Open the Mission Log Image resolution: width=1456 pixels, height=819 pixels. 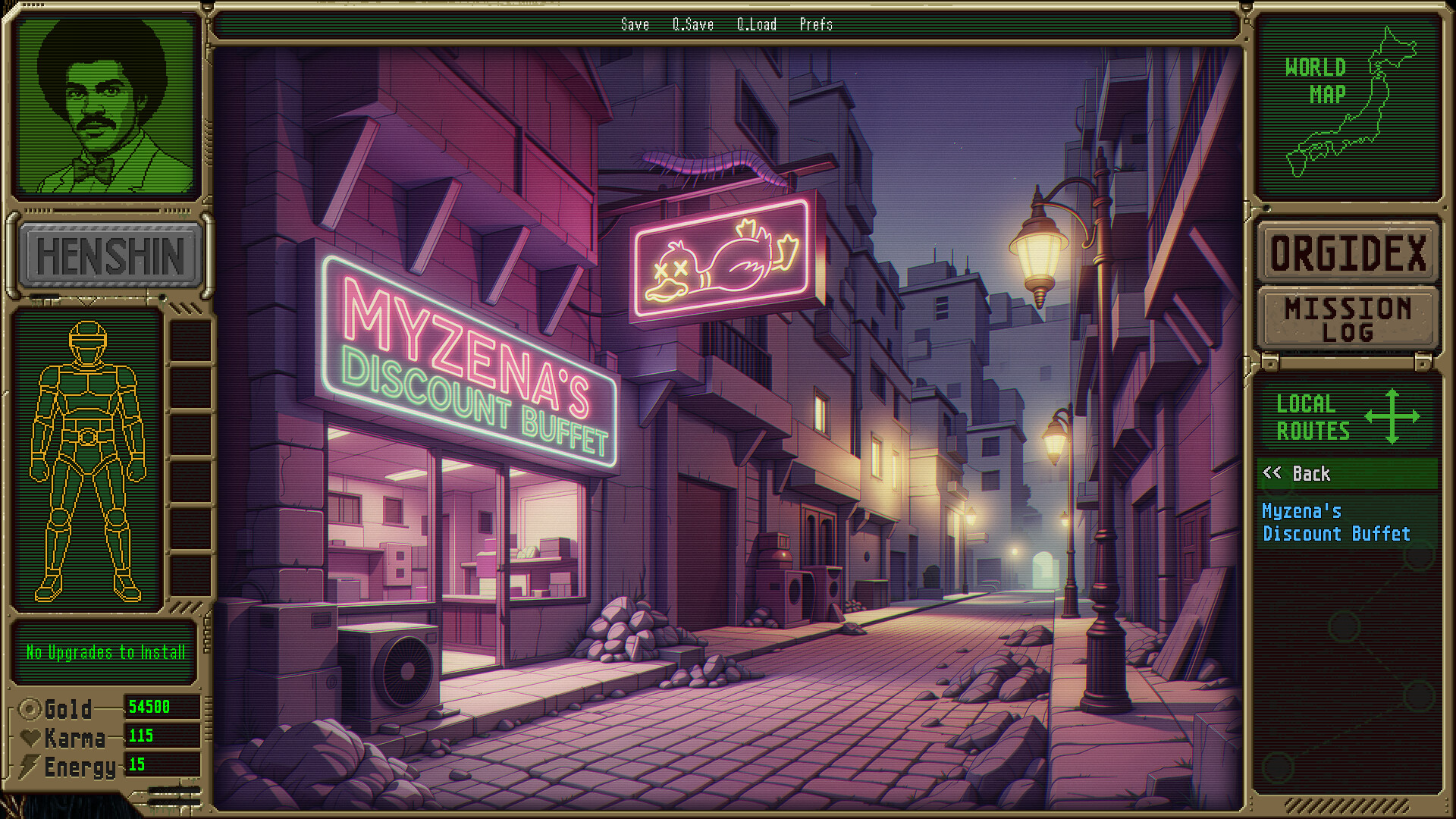(x=1348, y=319)
